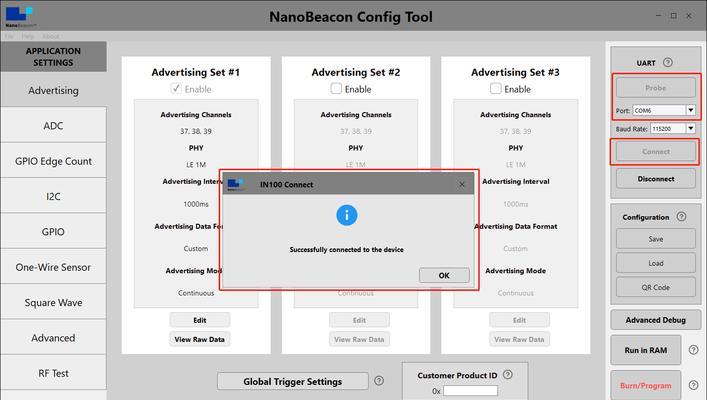707x400 pixels.
Task: Open Advanced Debug
Action: pos(656,320)
